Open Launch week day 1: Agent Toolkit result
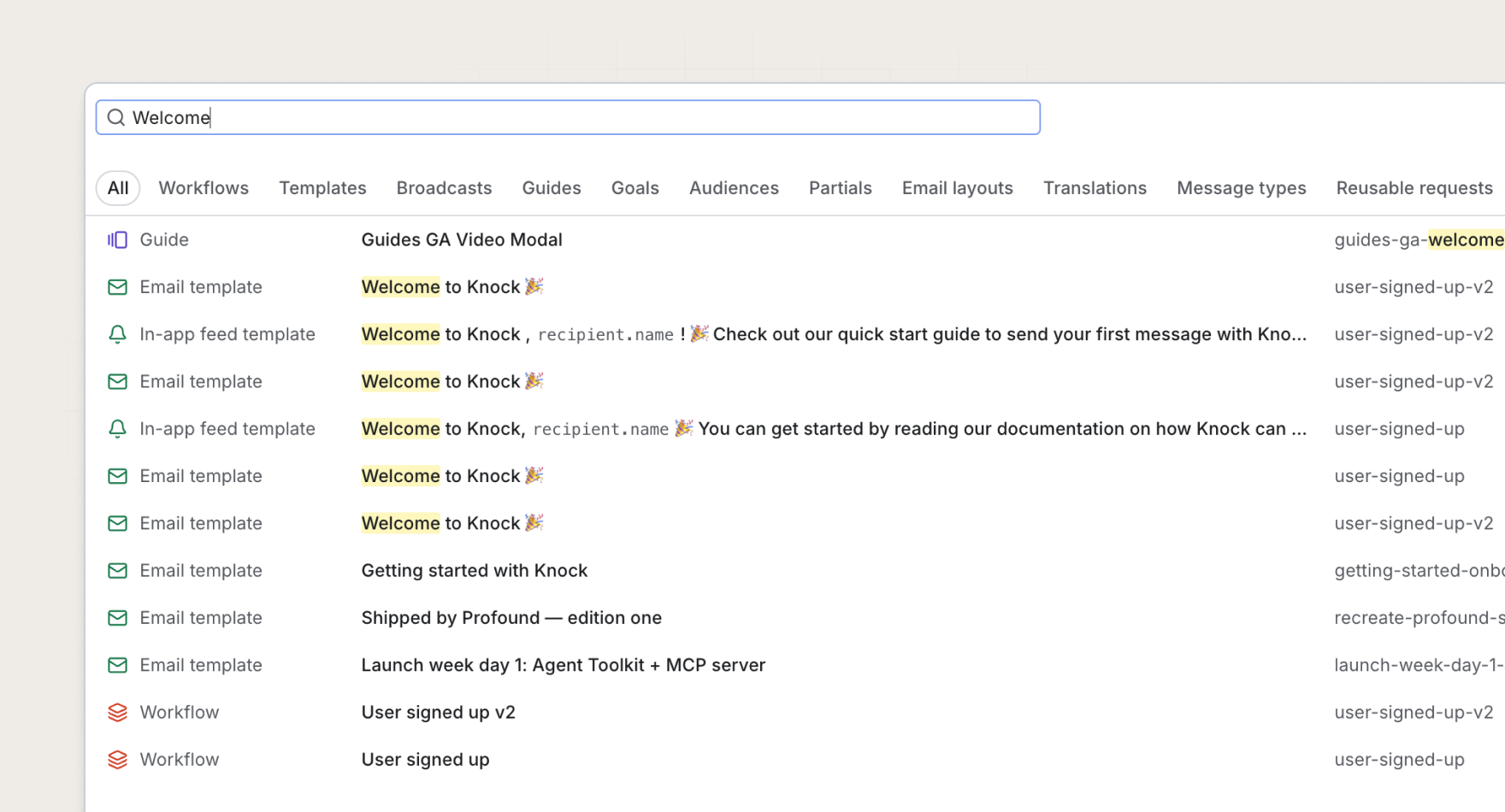1505x812 pixels. pyautogui.click(x=564, y=665)
